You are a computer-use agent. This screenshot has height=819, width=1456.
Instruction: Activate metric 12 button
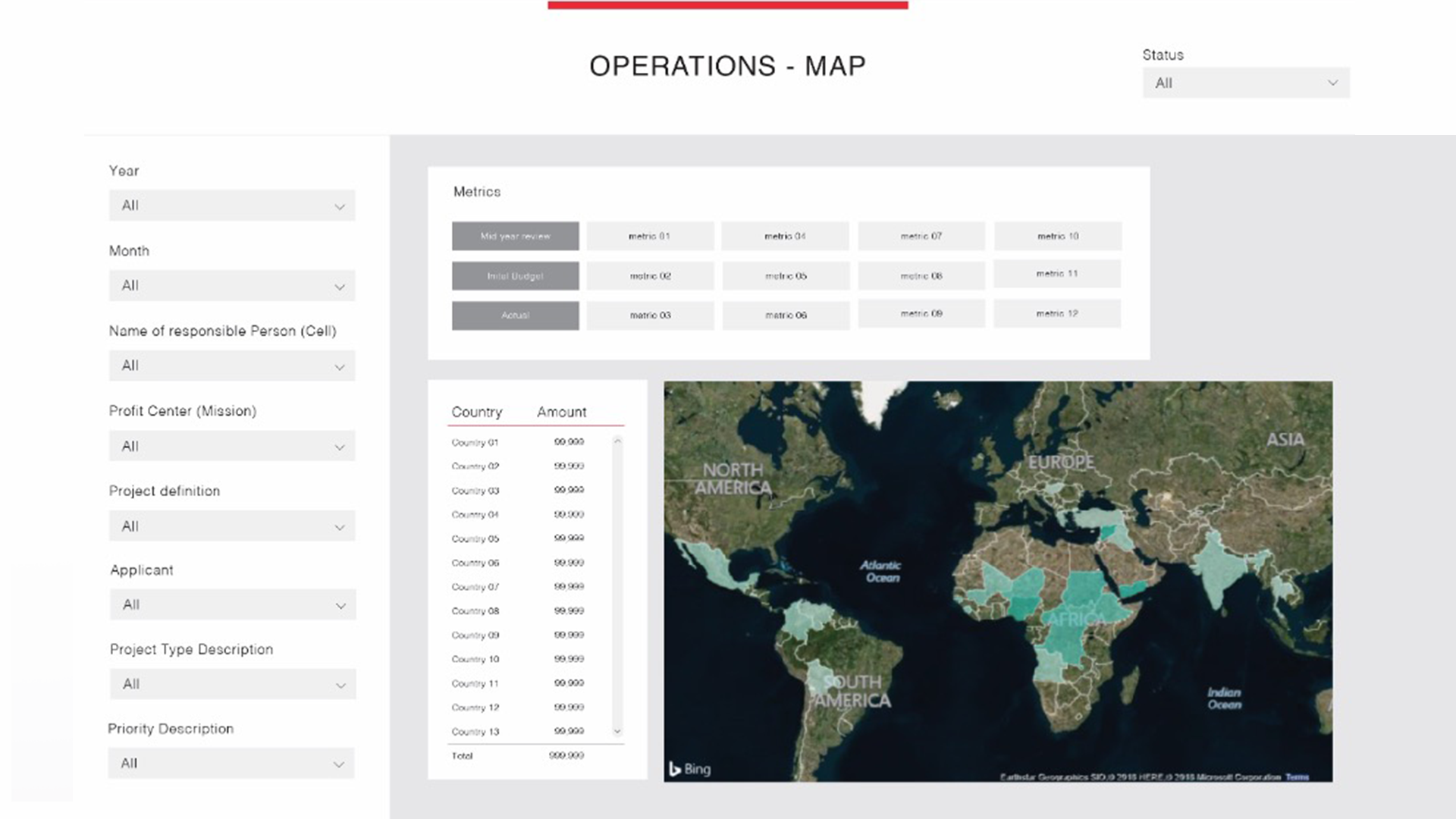(1057, 313)
